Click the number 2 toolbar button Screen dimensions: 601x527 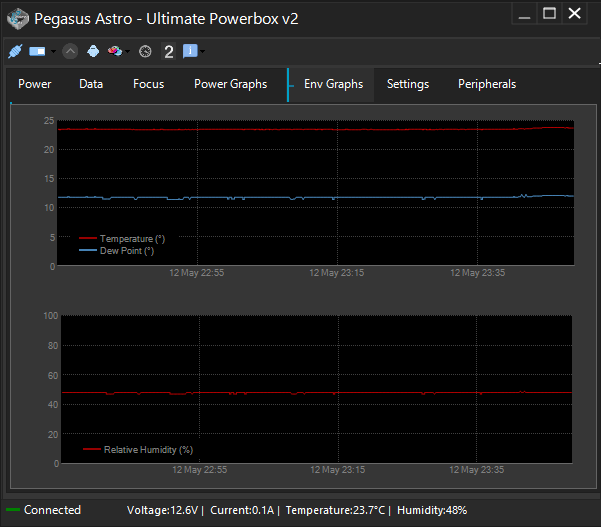click(169, 51)
